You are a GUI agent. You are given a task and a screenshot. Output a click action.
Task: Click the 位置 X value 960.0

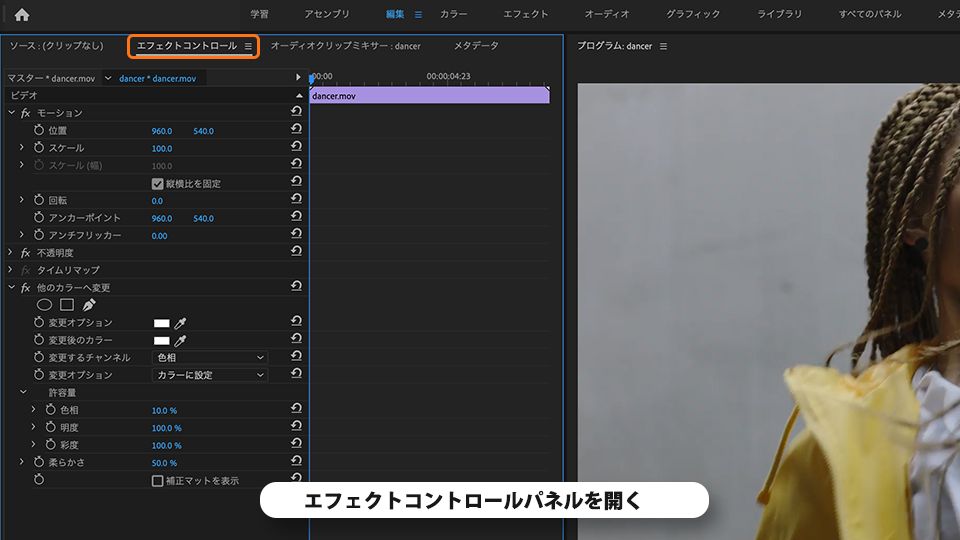pos(162,131)
